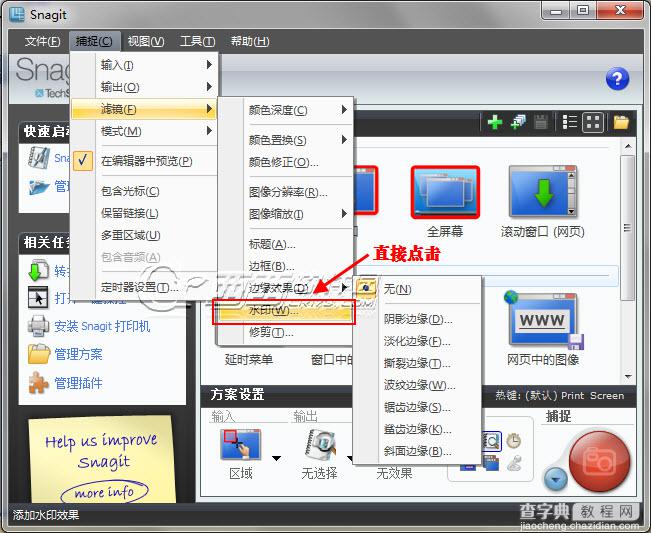Click the 管理插件 puzzle piece icon
The height and width of the screenshot is (533, 651).
coord(38,383)
